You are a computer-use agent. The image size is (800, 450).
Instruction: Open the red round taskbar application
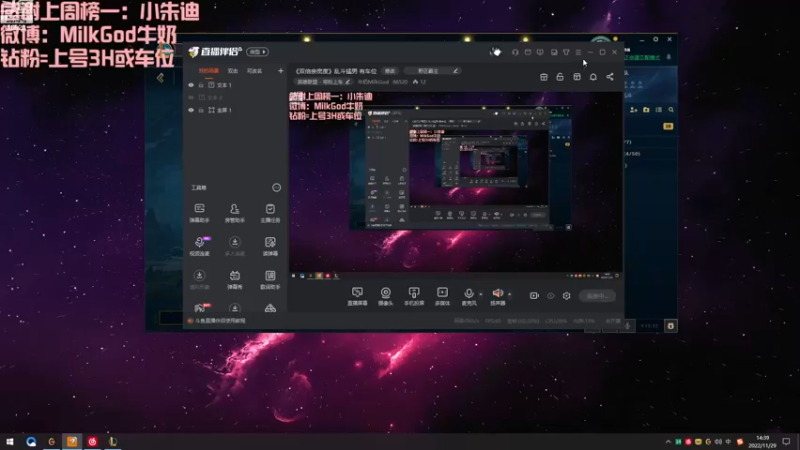pos(92,442)
